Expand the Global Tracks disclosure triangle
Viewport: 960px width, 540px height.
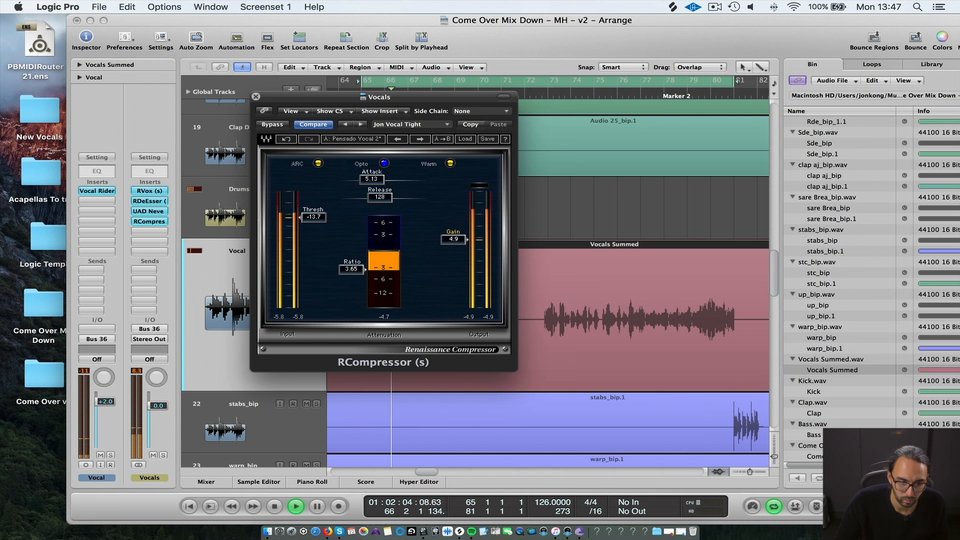pos(188,91)
